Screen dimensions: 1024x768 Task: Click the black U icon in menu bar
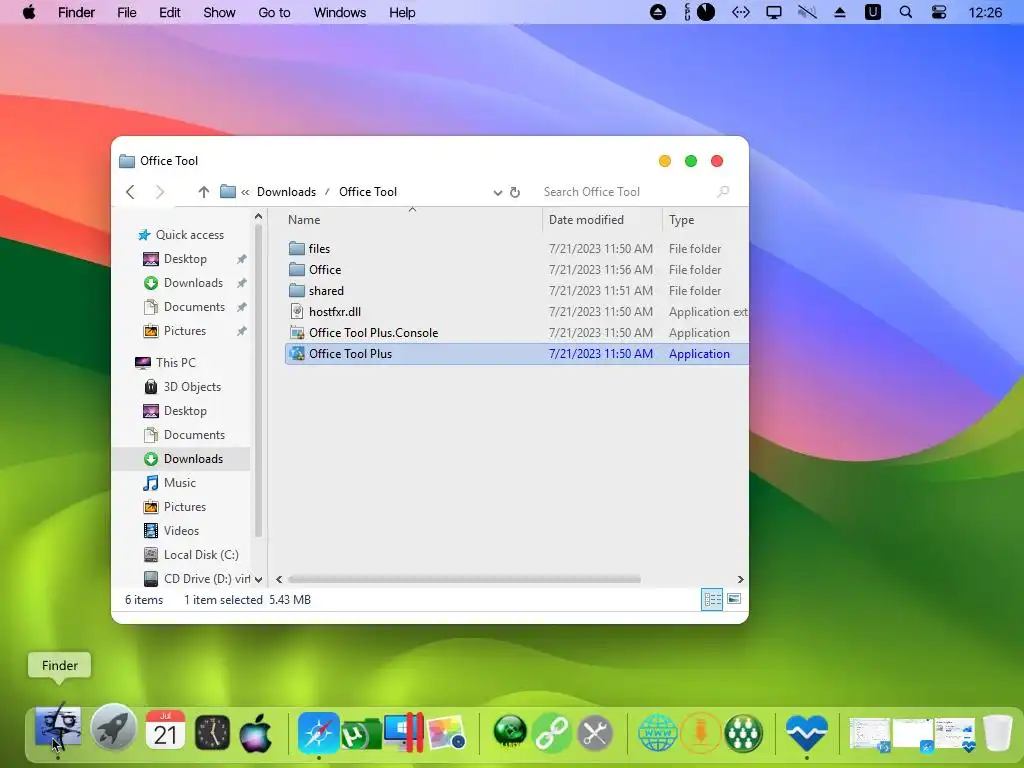872,12
